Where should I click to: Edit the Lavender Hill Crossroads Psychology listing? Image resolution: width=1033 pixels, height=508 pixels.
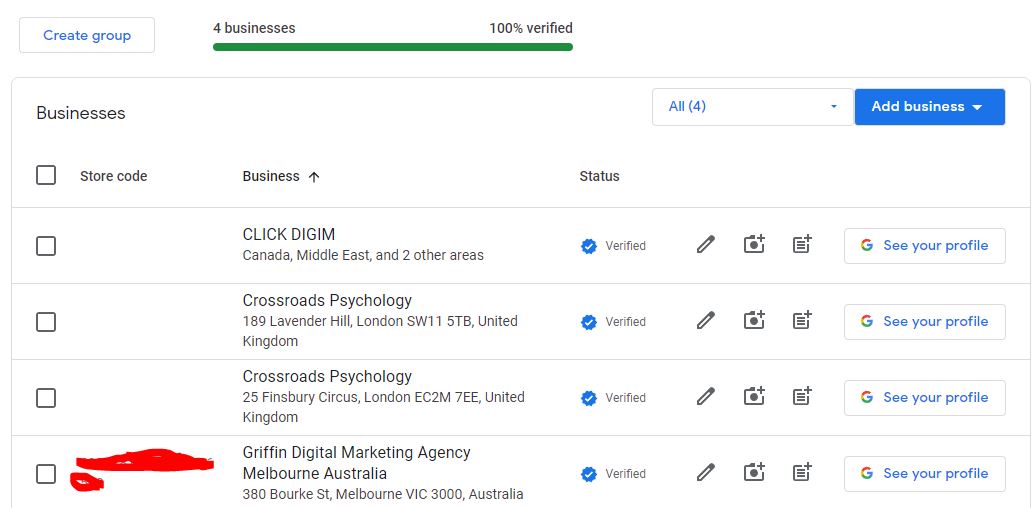click(706, 321)
